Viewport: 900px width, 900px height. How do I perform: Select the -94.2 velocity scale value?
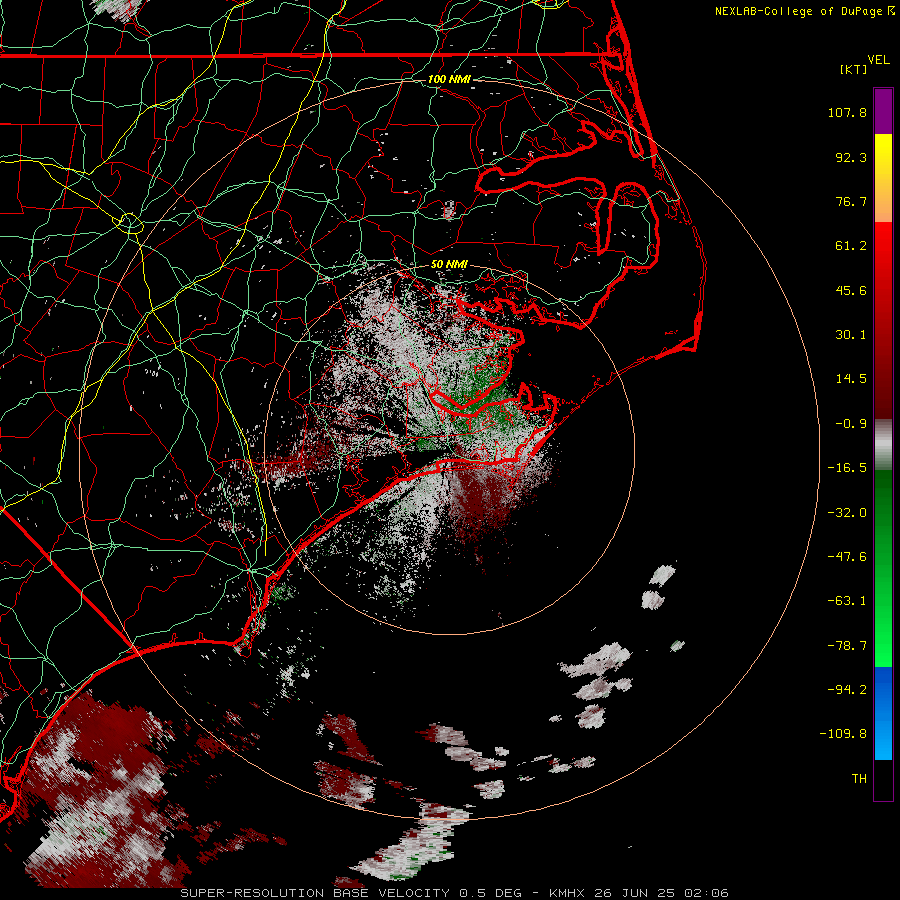pyautogui.click(x=847, y=690)
